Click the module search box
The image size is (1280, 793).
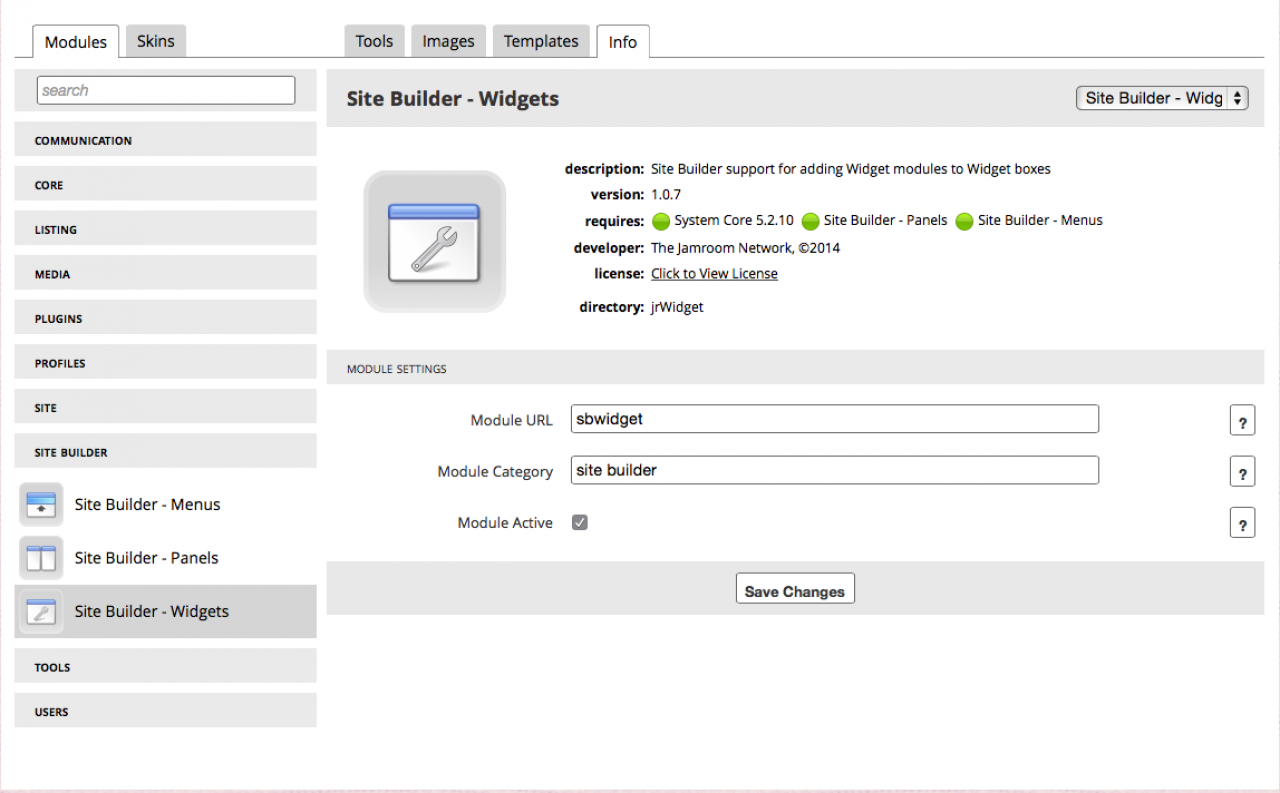point(166,90)
